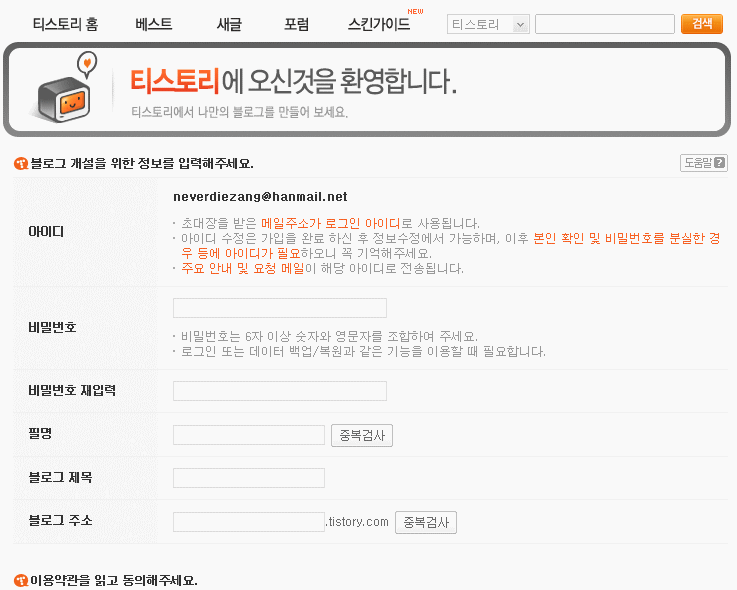
Task: Click the 주요 안내 및 요청 메일 text
Action: pos(243,268)
